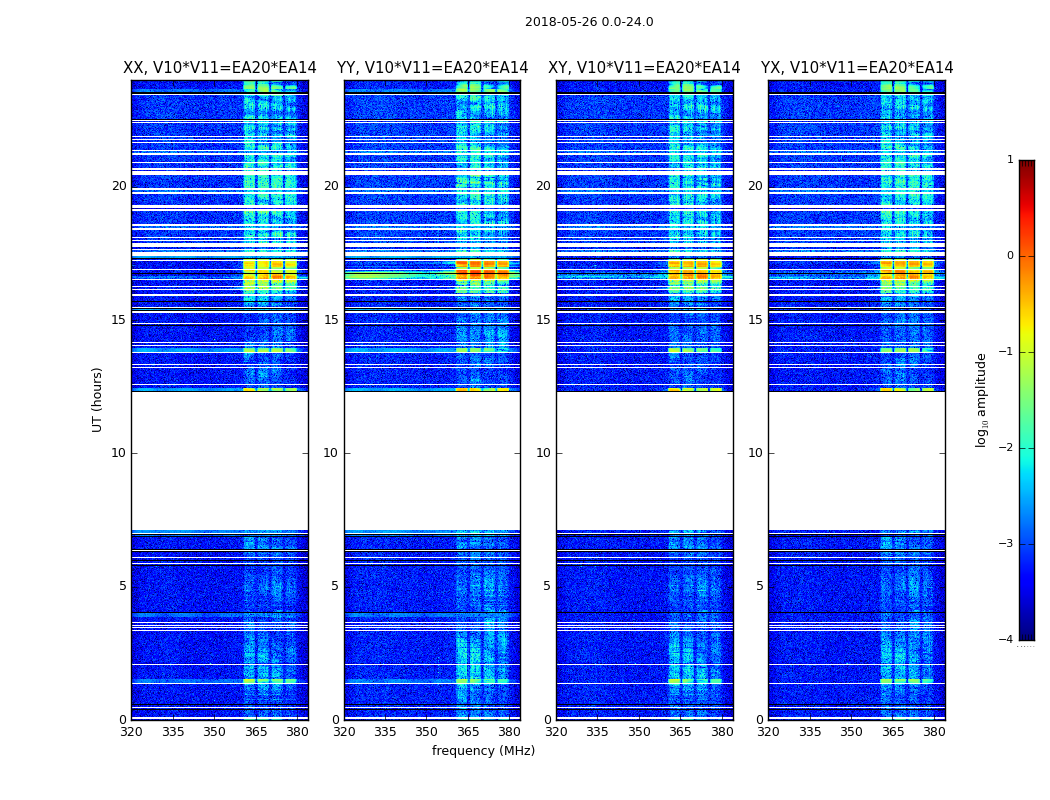Click the main title "2018-05-26 0.0-24.0"
1050x800 pixels.
point(589,22)
